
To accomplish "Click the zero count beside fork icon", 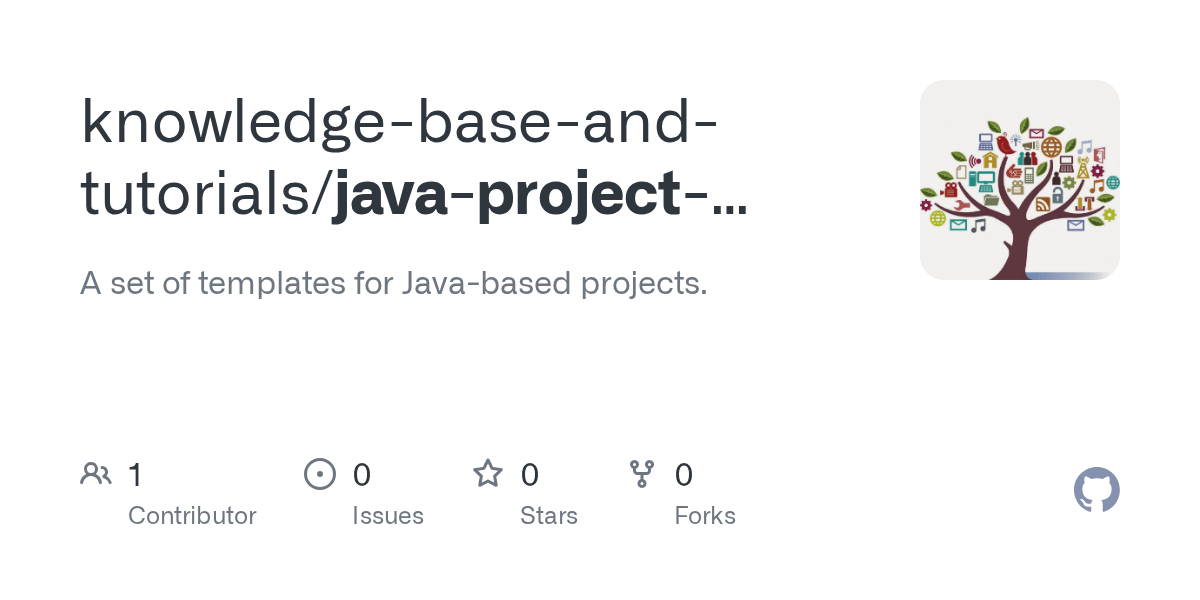I will (684, 475).
